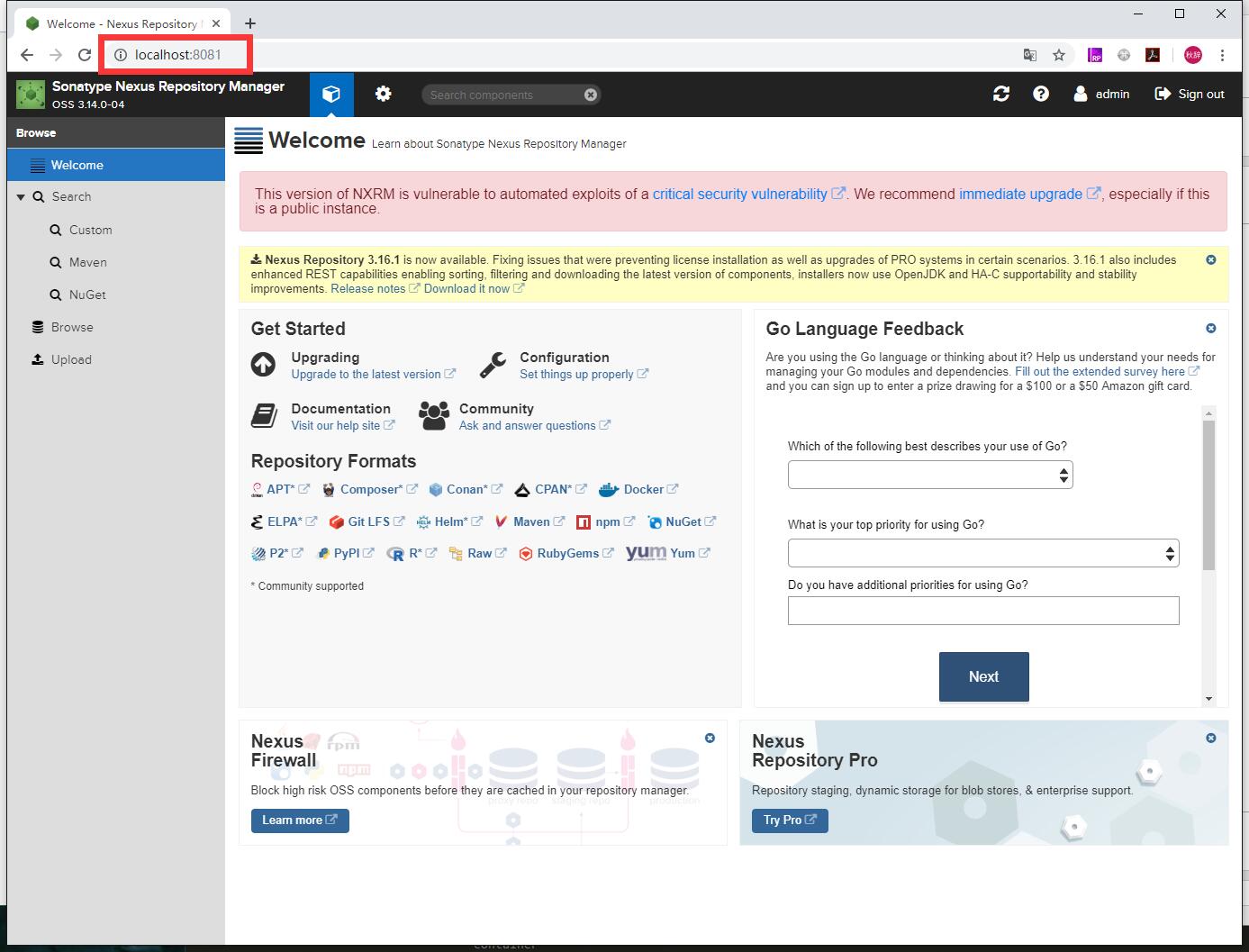Screen dimensions: 1249x952
Task: Open the critical security vulnerability link
Action: click(x=748, y=194)
